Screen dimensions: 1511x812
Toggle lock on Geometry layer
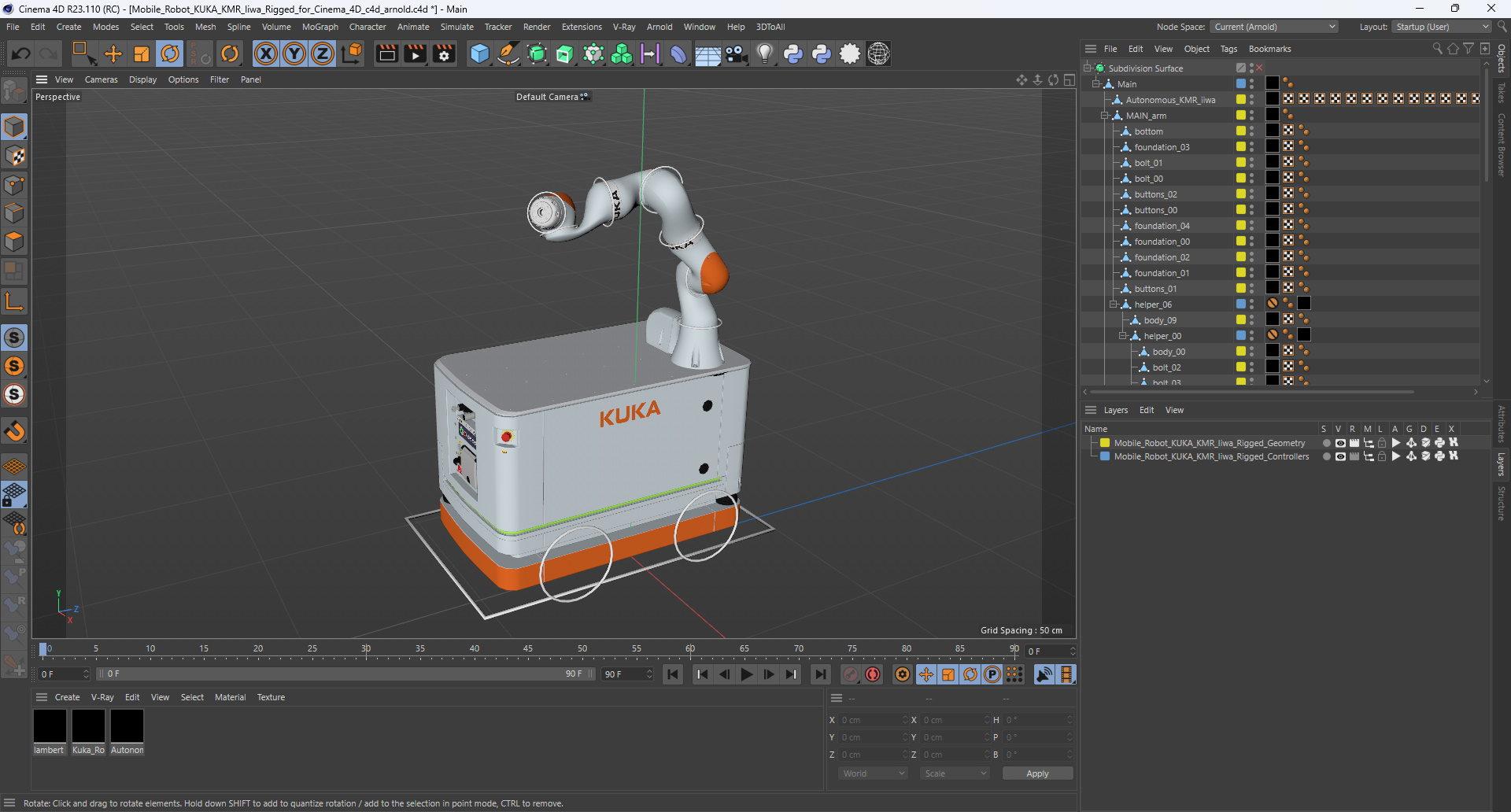click(1382, 443)
